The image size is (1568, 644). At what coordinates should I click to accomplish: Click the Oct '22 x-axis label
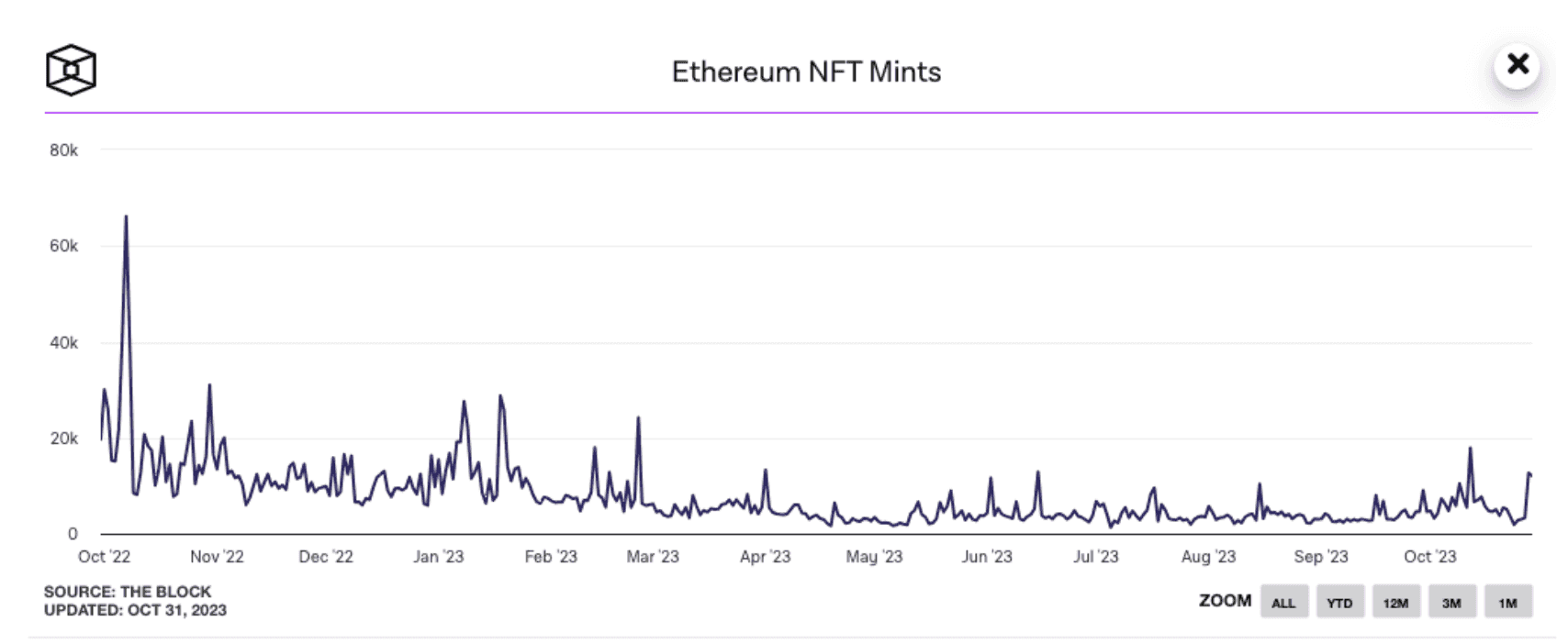[104, 556]
